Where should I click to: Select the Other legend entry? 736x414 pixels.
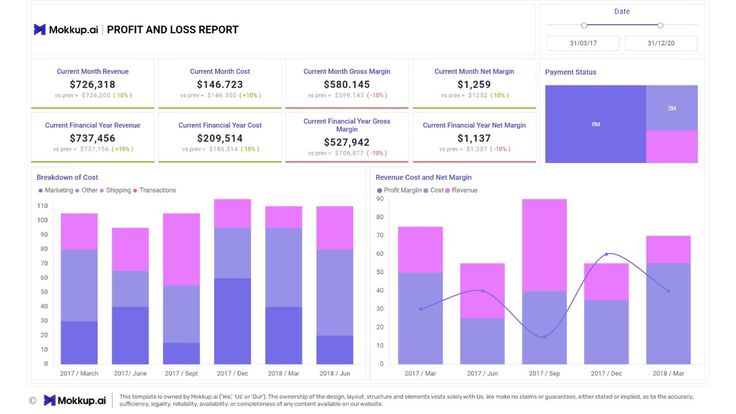(86, 190)
